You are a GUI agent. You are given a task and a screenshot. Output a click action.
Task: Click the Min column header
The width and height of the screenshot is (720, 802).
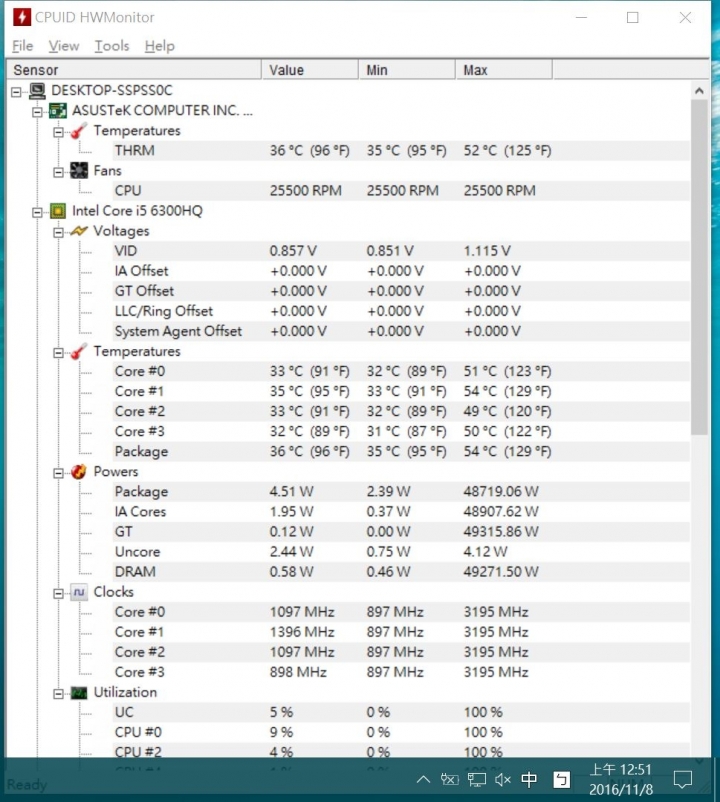pos(407,70)
